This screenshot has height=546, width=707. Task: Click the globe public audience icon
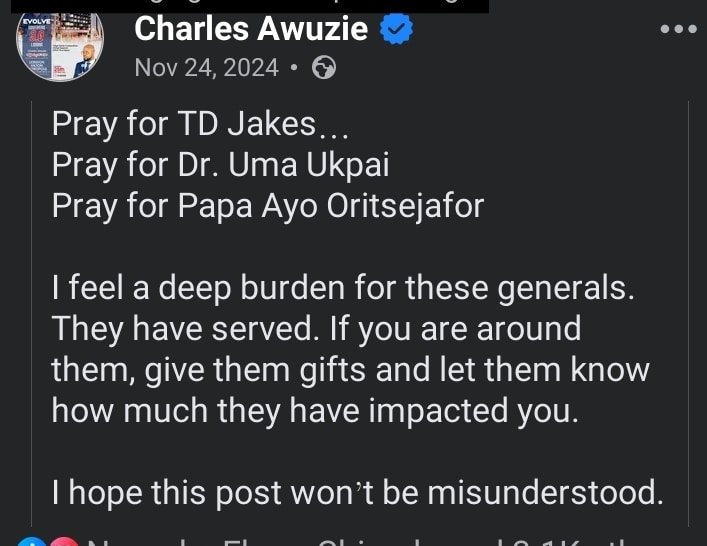pos(324,68)
